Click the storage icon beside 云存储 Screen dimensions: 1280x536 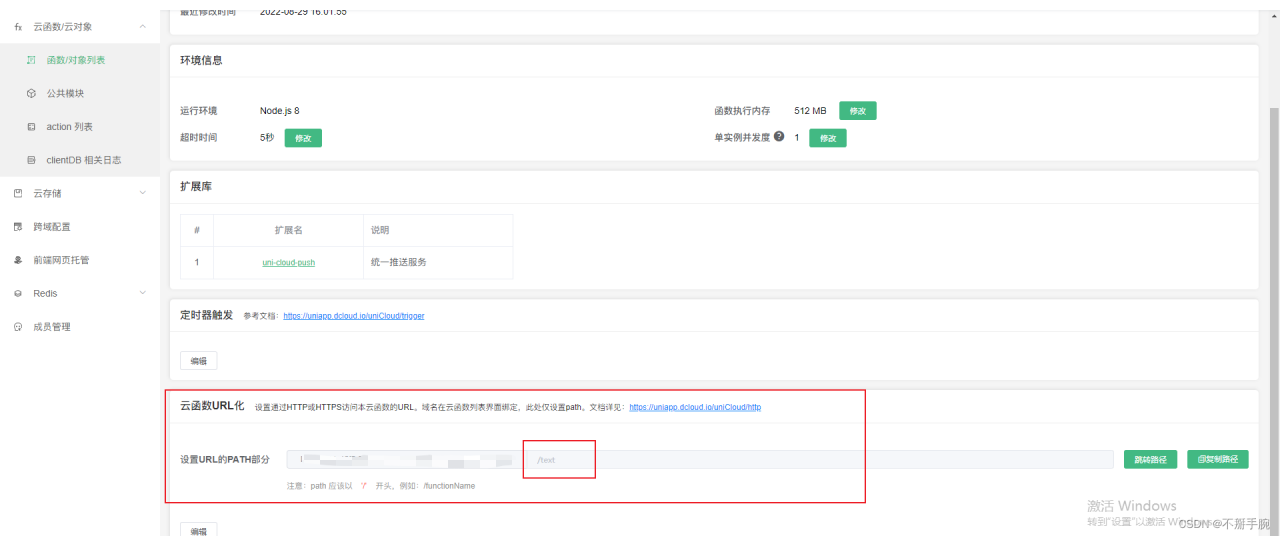[x=18, y=193]
